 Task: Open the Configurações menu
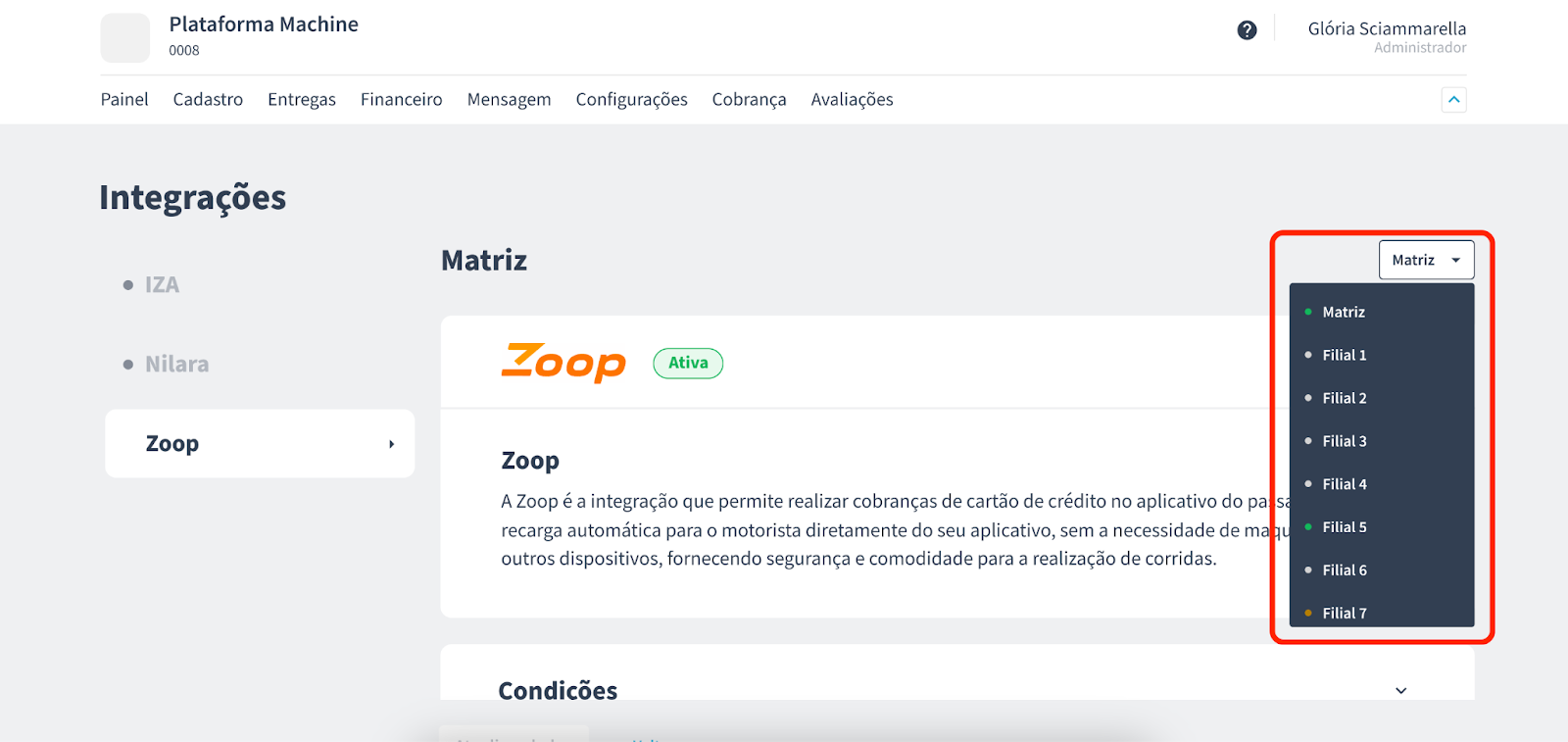(632, 99)
